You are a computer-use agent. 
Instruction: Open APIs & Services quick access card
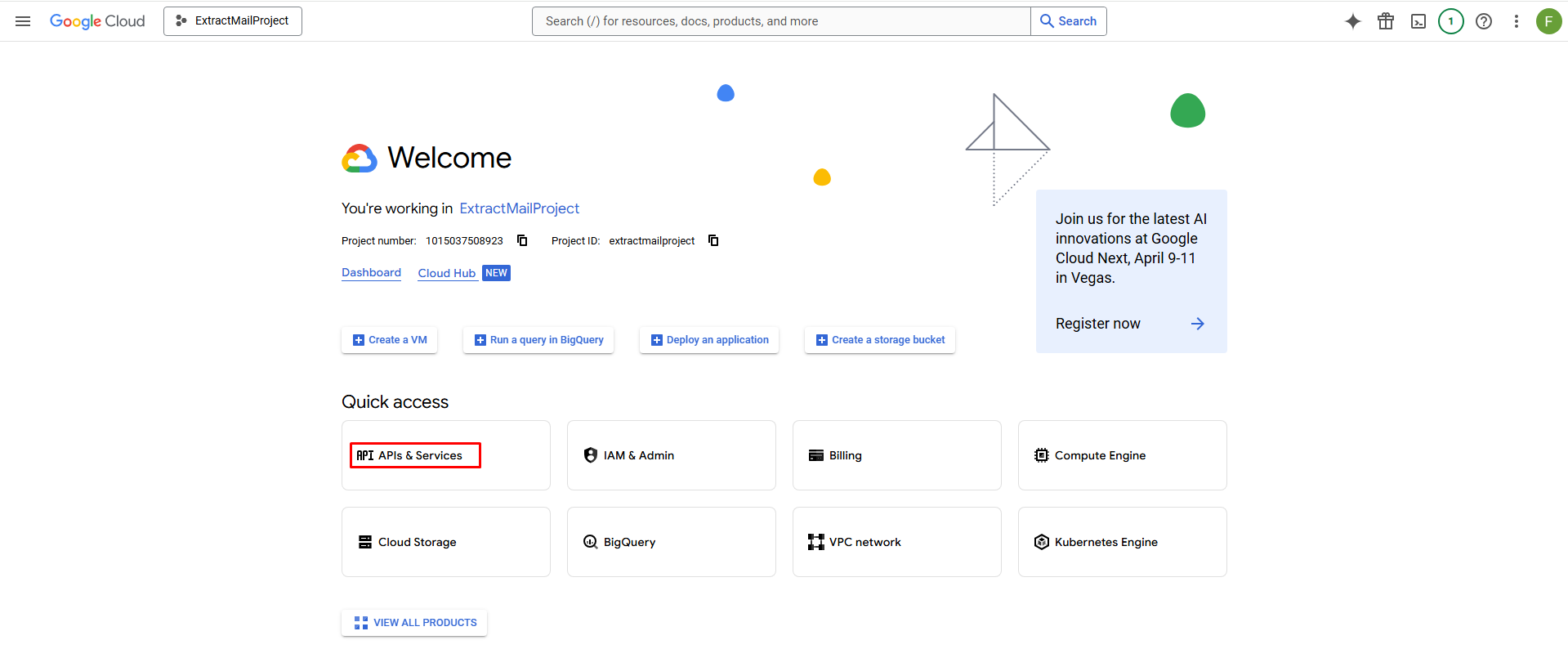[x=446, y=455]
